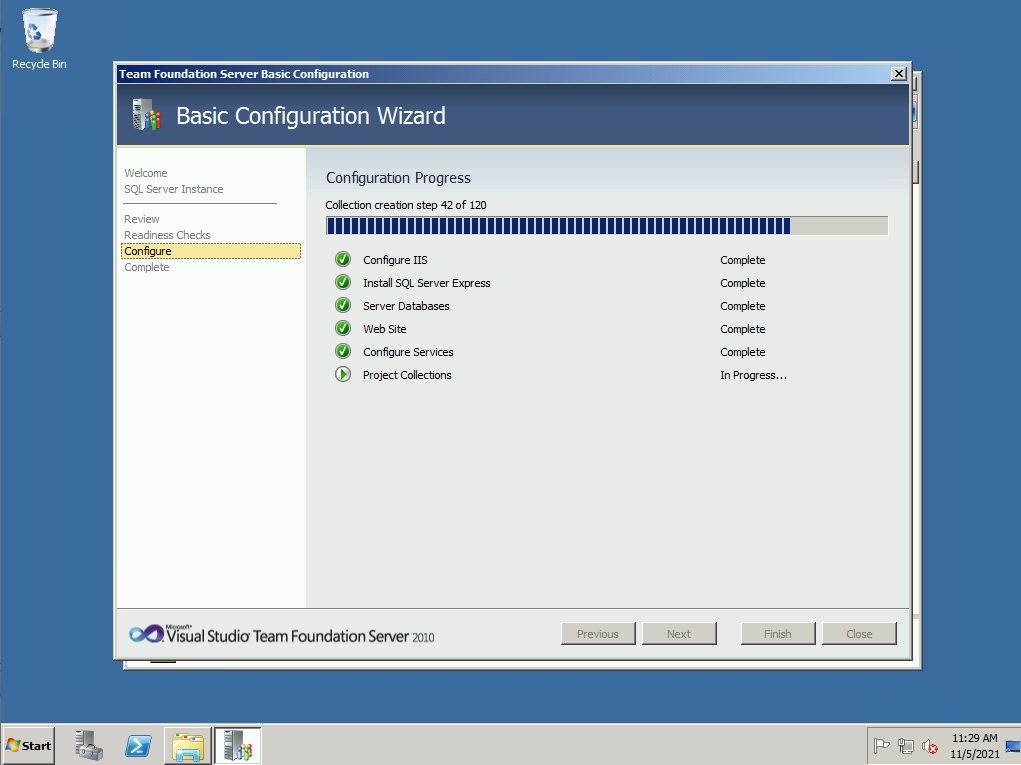This screenshot has height=765, width=1021.
Task: Click the Team Foundation Server logo in wizard header
Action: 146,116
